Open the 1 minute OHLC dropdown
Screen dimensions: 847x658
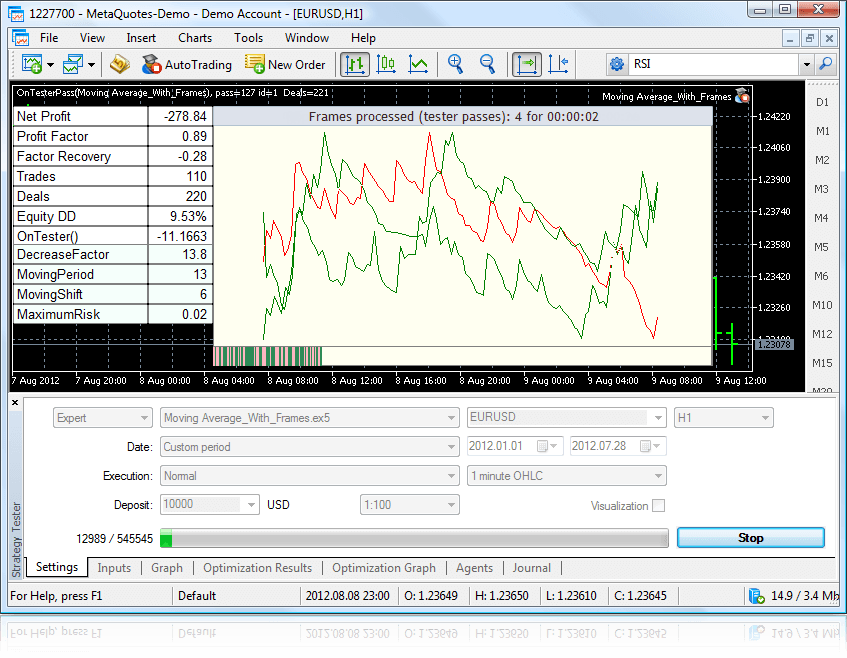tap(566, 476)
